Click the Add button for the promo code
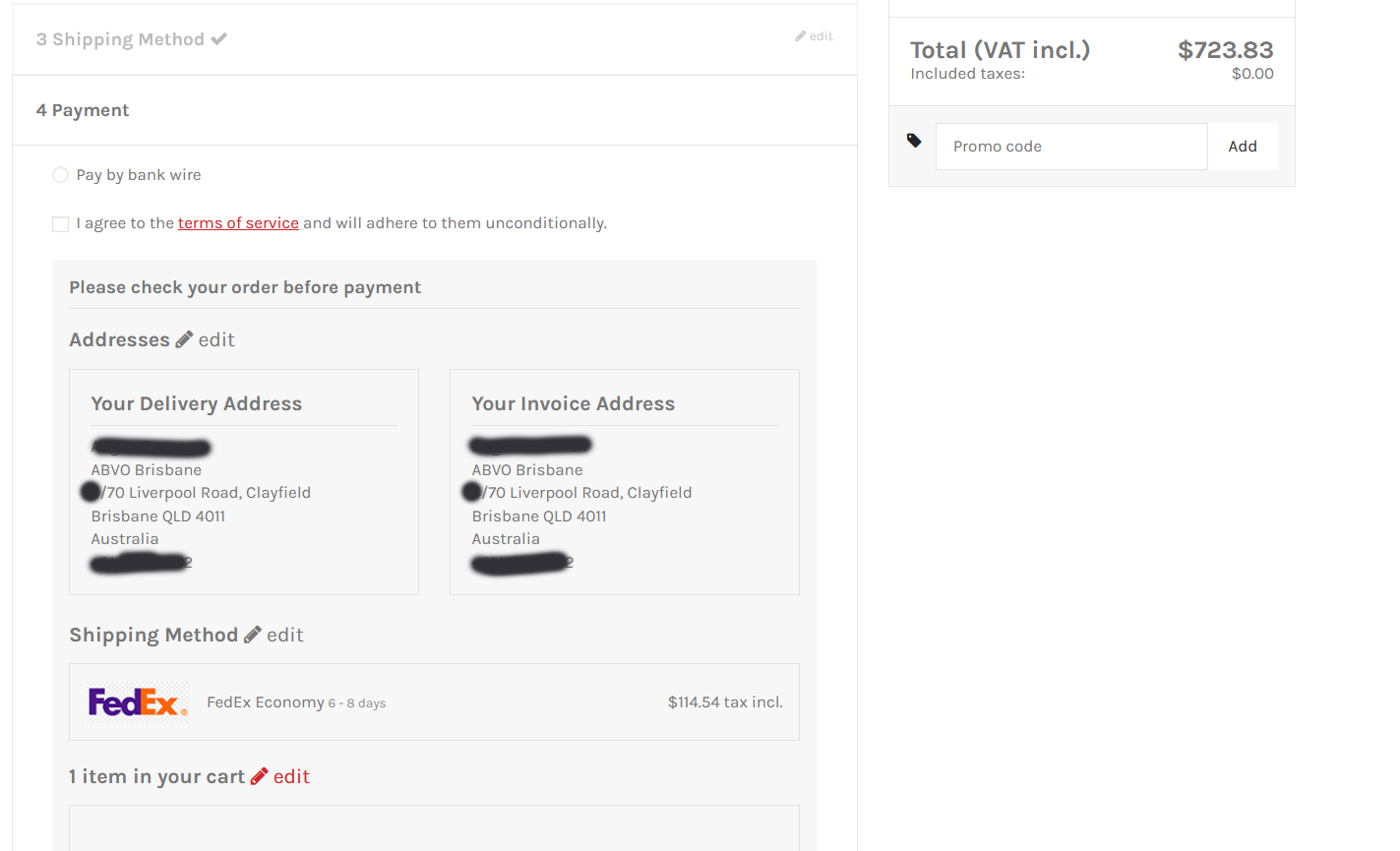Image resolution: width=1400 pixels, height=851 pixels. (1243, 146)
